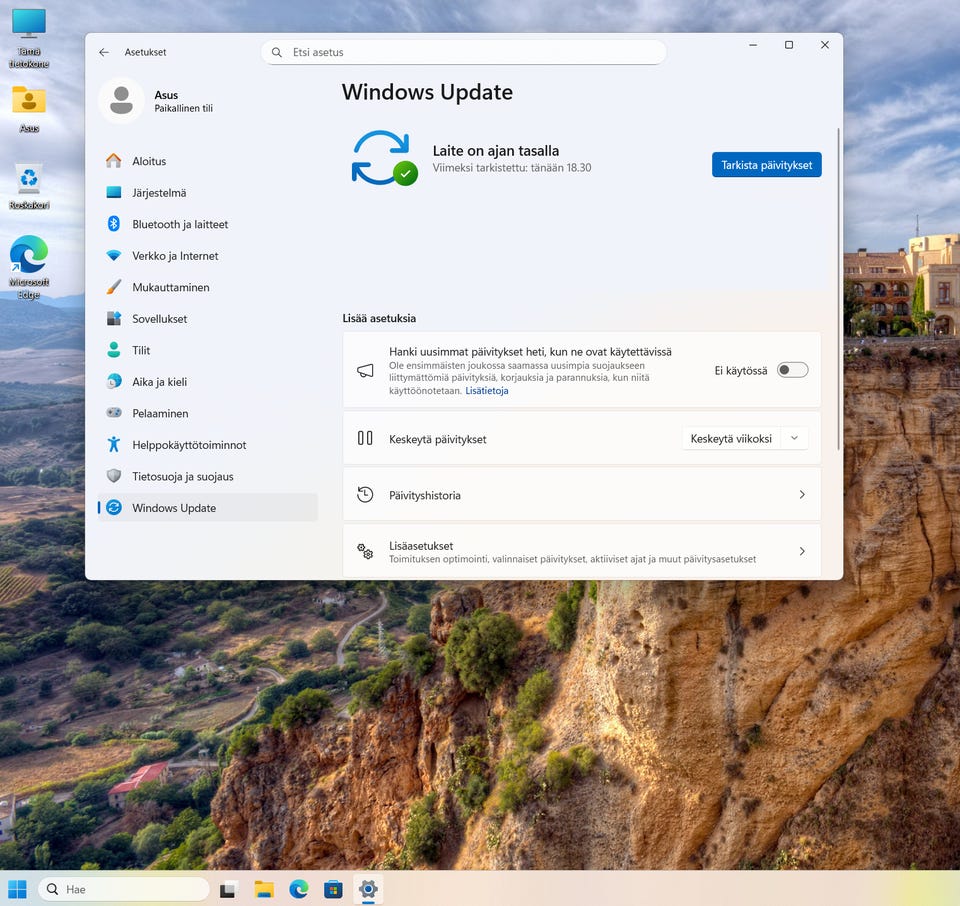960x906 pixels.
Task: Click the Päivityshistoria clock icon
Action: tap(365, 495)
